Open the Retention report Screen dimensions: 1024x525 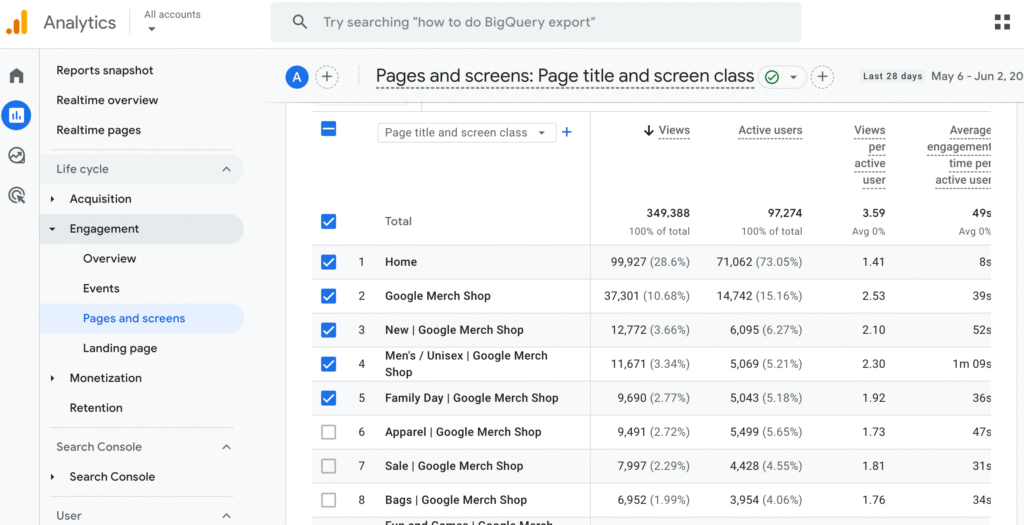tap(96, 408)
